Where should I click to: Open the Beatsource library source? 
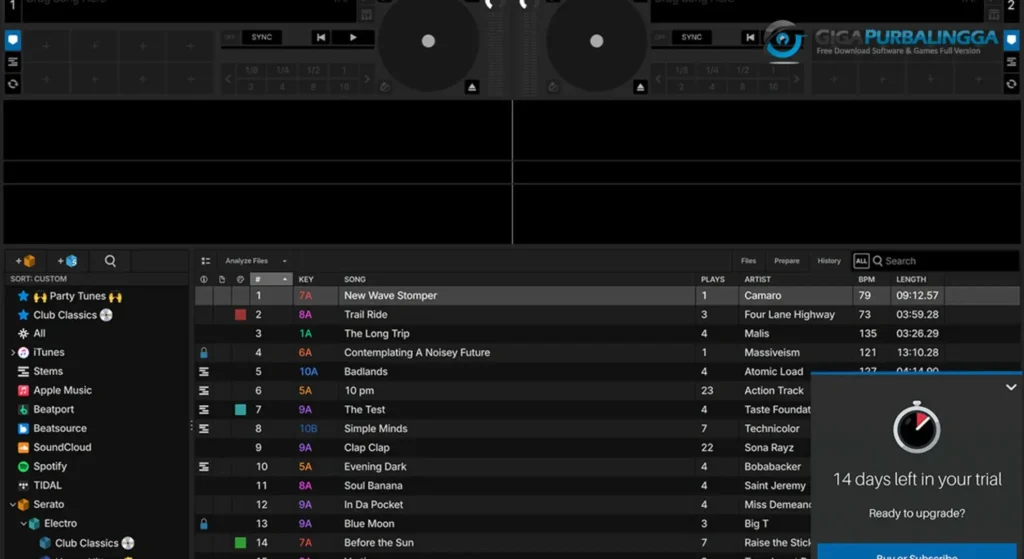click(52, 428)
